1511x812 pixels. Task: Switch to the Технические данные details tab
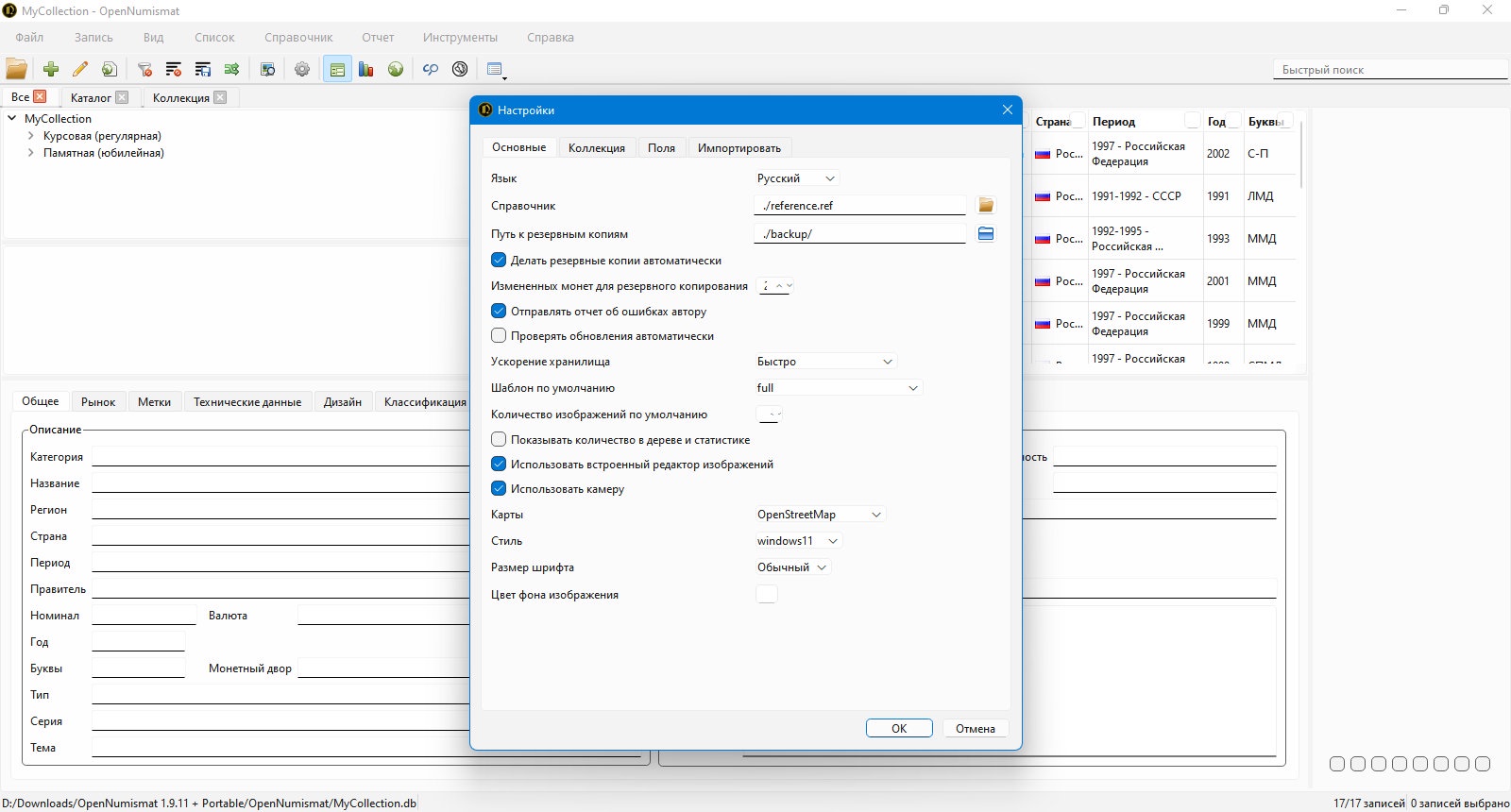[247, 401]
